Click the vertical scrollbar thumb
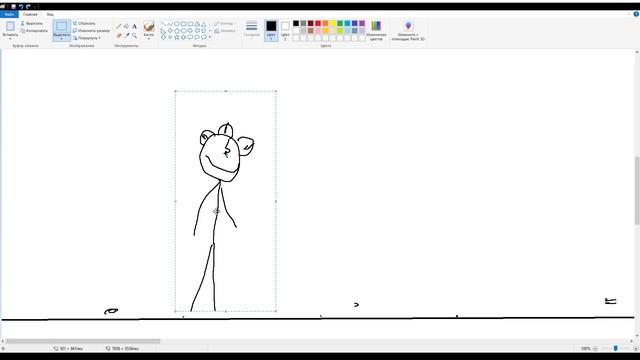This screenshot has height=360, width=640. pyautogui.click(x=637, y=190)
